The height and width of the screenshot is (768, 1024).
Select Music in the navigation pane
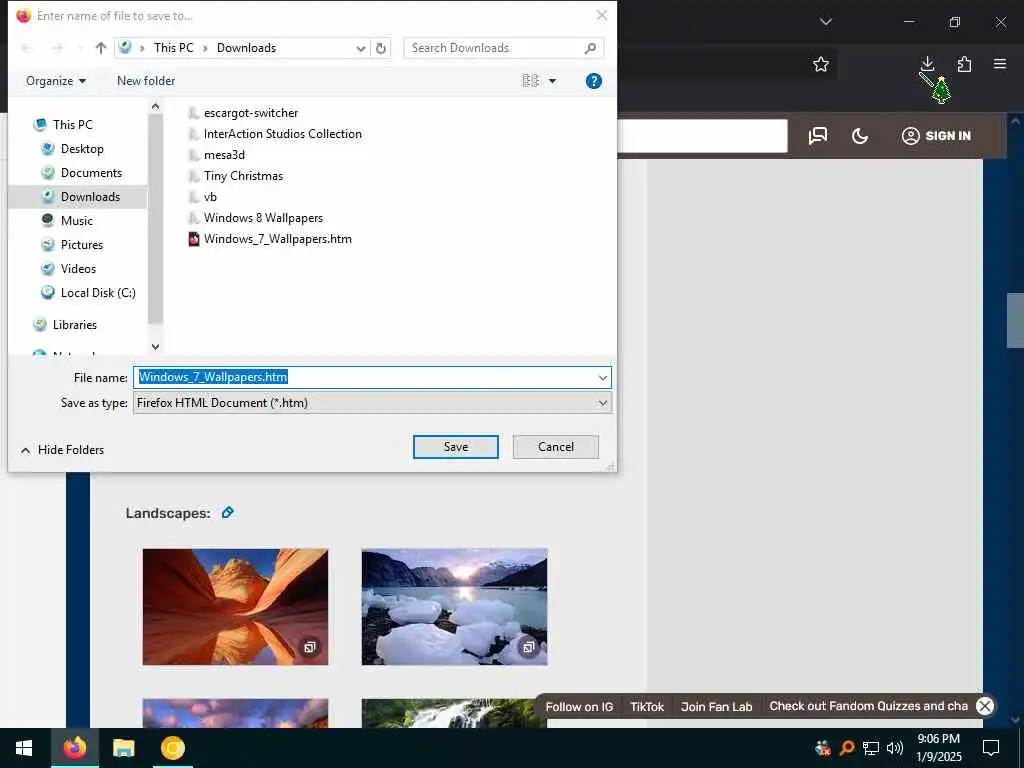[76, 221]
